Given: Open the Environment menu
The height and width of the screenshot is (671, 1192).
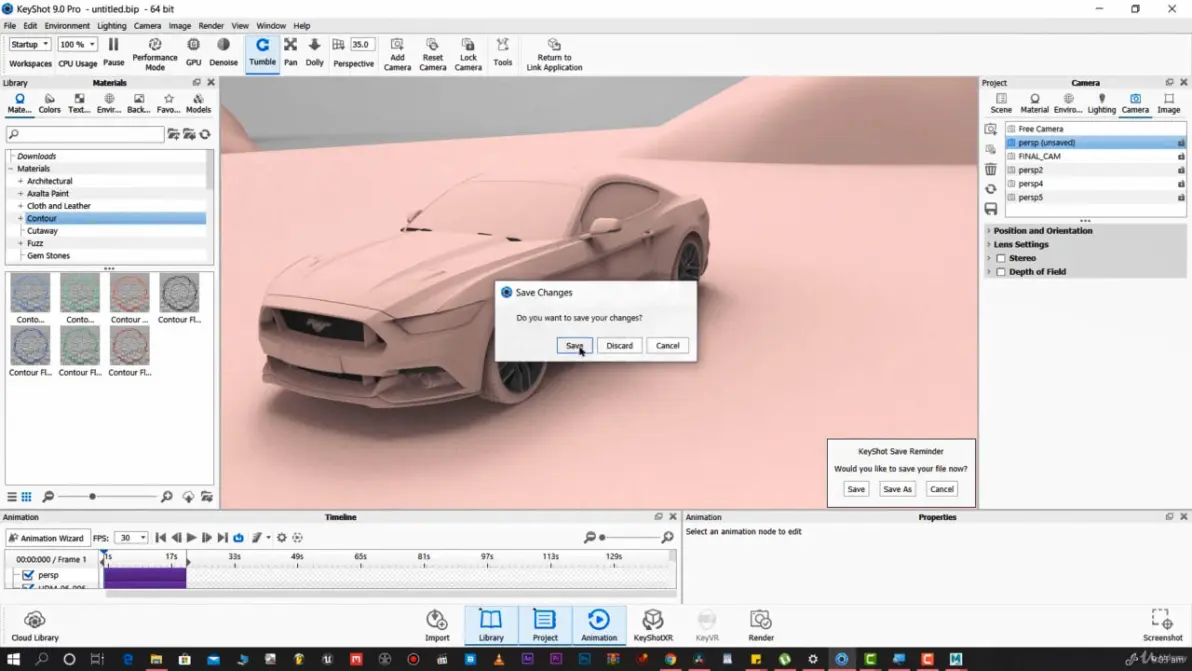Looking at the screenshot, I should click(x=67, y=26).
